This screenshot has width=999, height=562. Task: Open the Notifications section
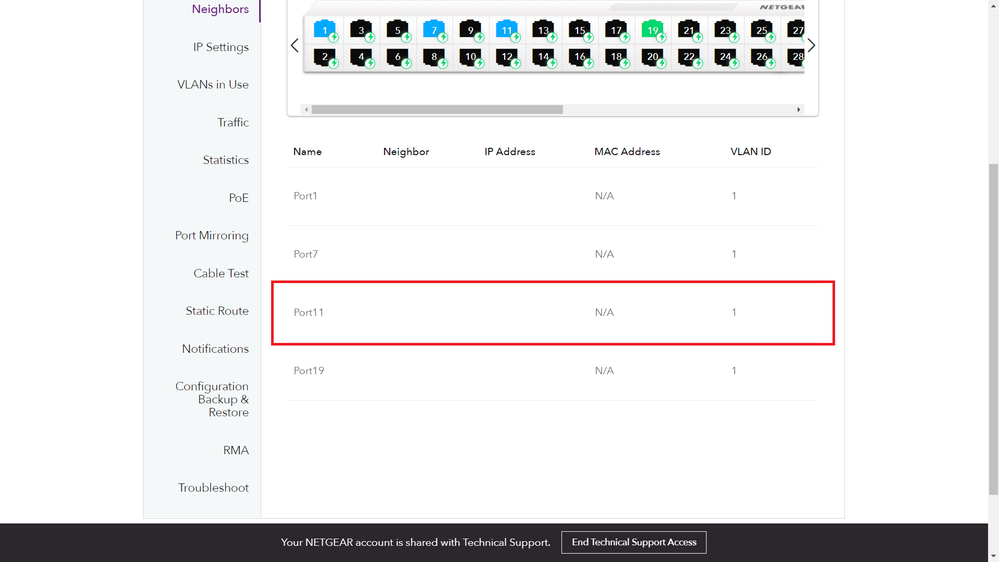point(215,349)
